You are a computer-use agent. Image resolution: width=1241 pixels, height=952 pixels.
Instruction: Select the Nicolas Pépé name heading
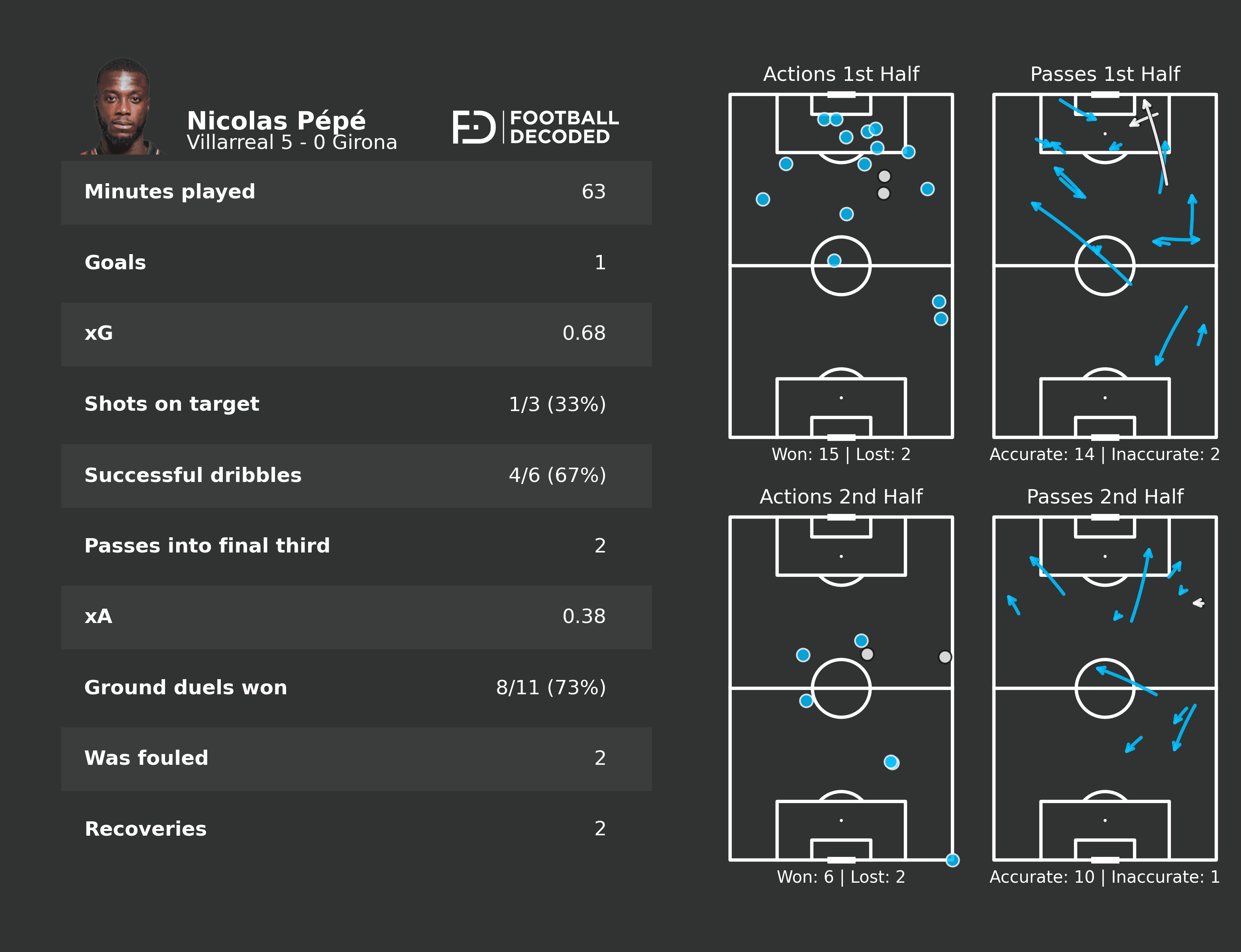click(276, 121)
